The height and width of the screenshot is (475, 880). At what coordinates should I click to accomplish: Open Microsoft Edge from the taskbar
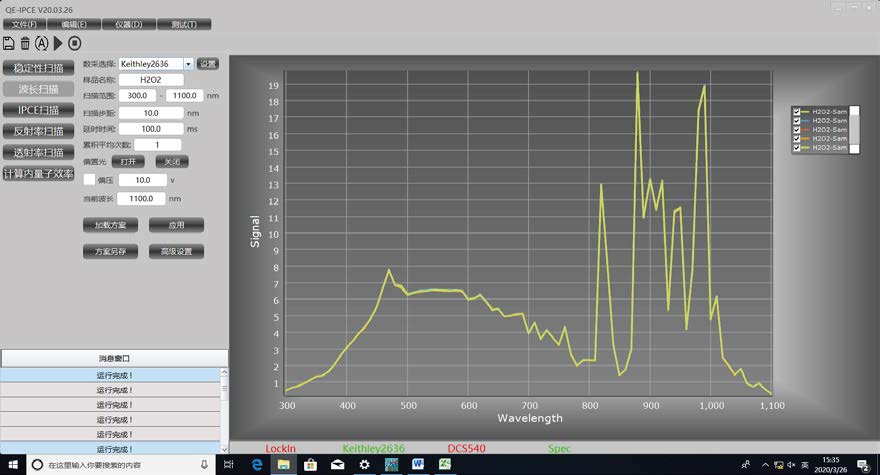tap(256, 465)
